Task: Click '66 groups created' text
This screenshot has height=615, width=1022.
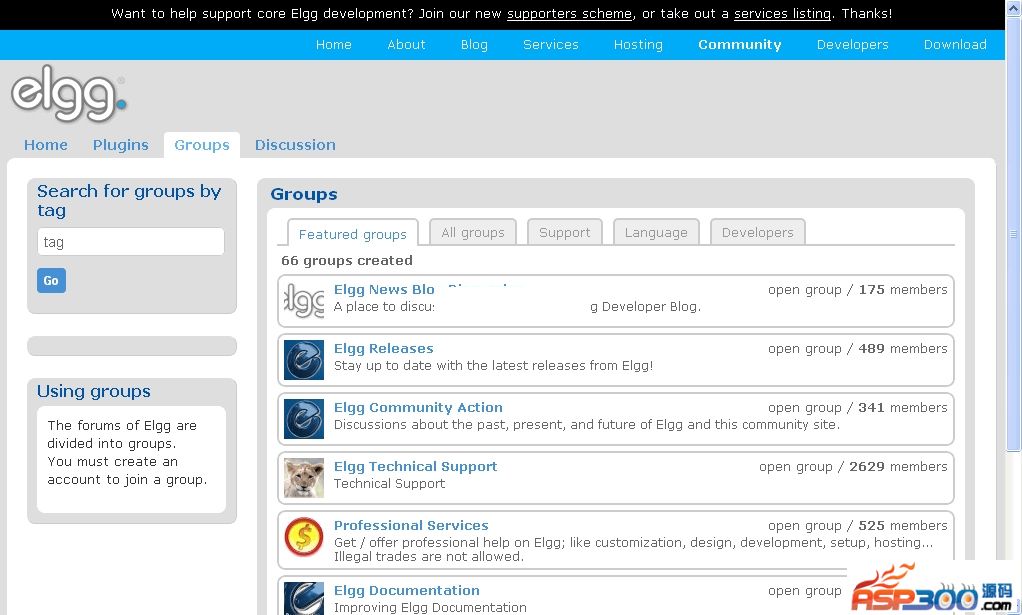Action: pos(347,261)
